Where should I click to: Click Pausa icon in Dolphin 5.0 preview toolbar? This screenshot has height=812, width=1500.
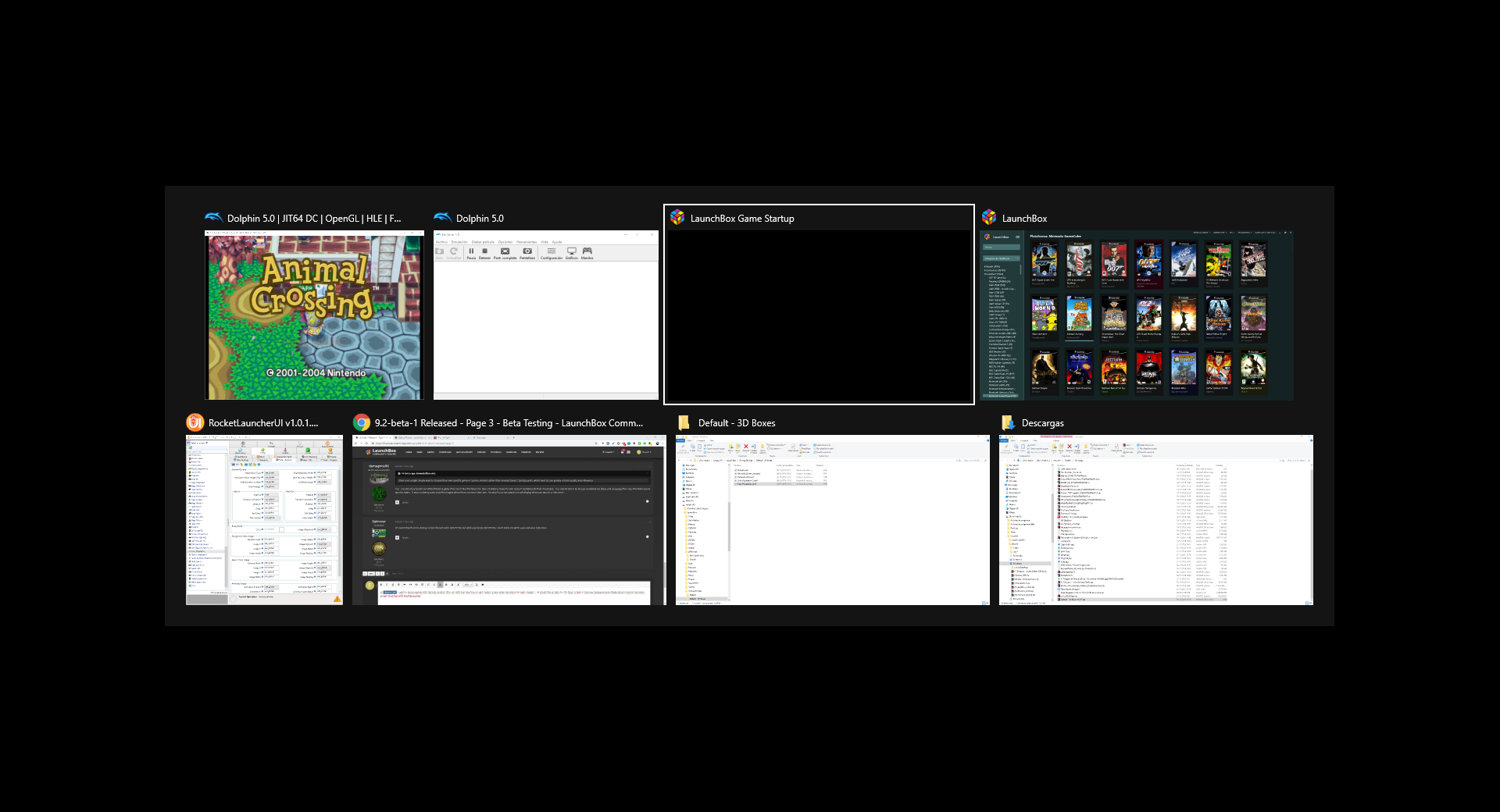(x=471, y=251)
